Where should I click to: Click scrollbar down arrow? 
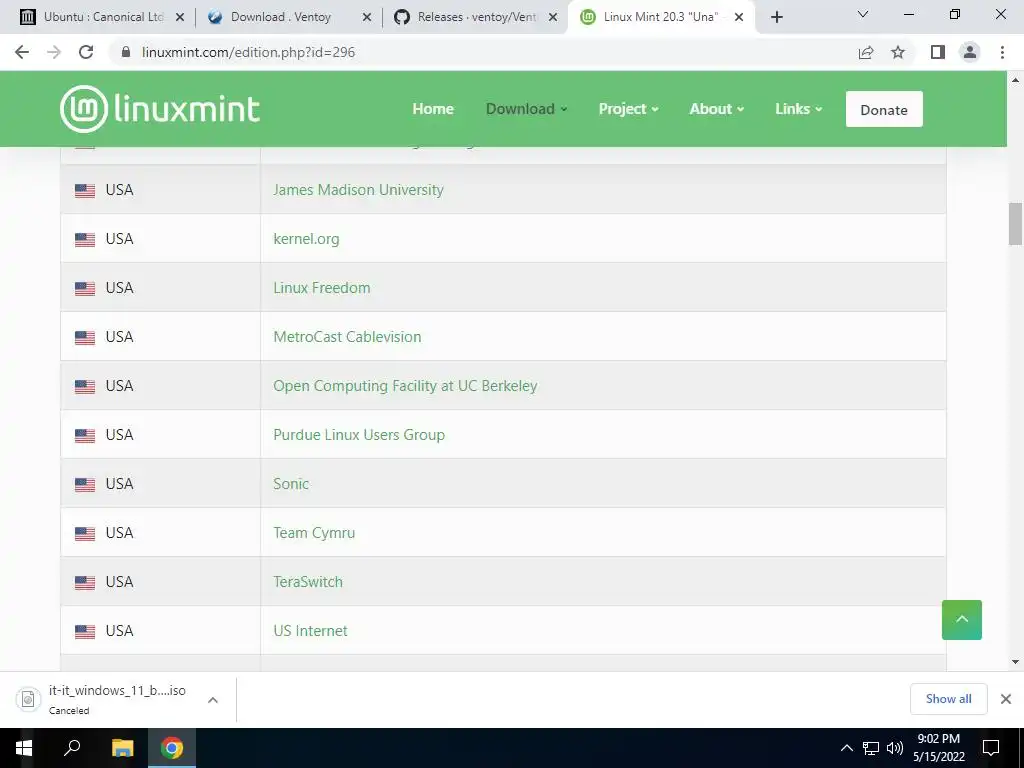pos(1015,662)
